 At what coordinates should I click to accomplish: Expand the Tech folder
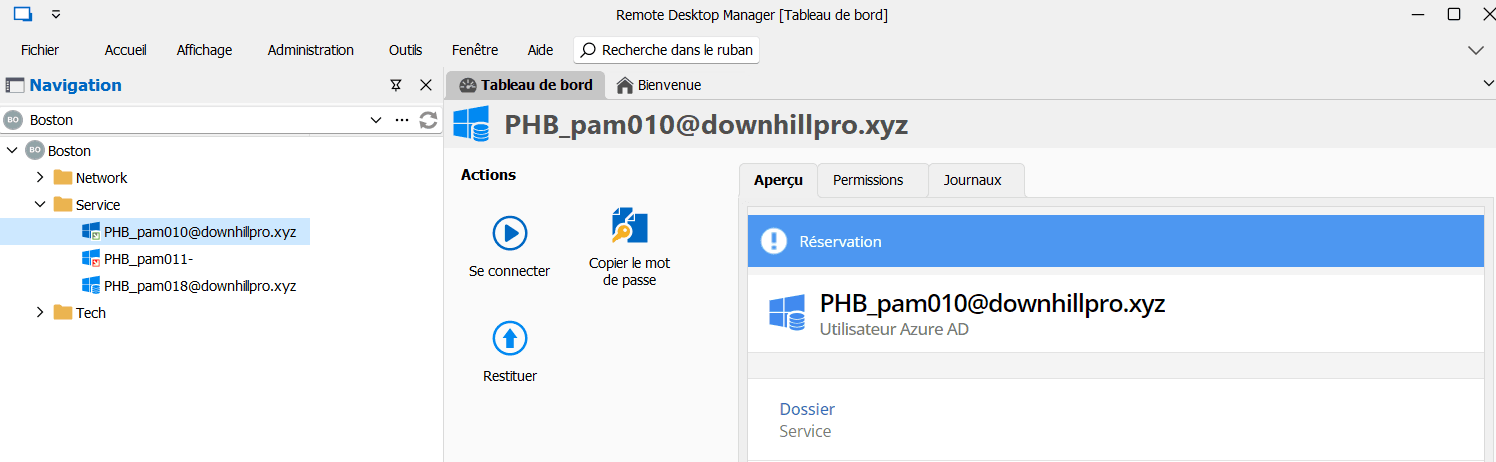click(x=40, y=313)
